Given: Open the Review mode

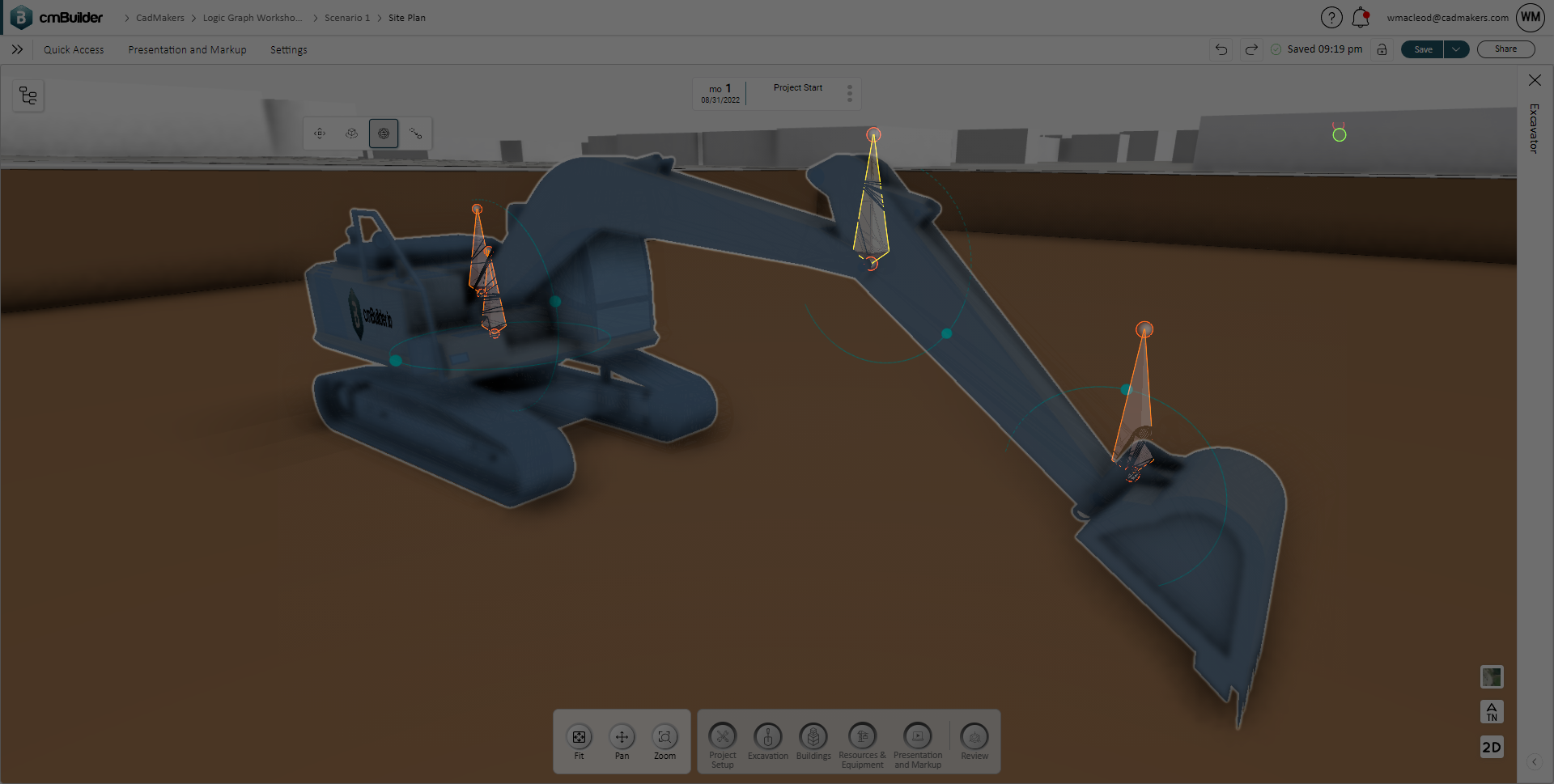Looking at the screenshot, I should coord(974,742).
